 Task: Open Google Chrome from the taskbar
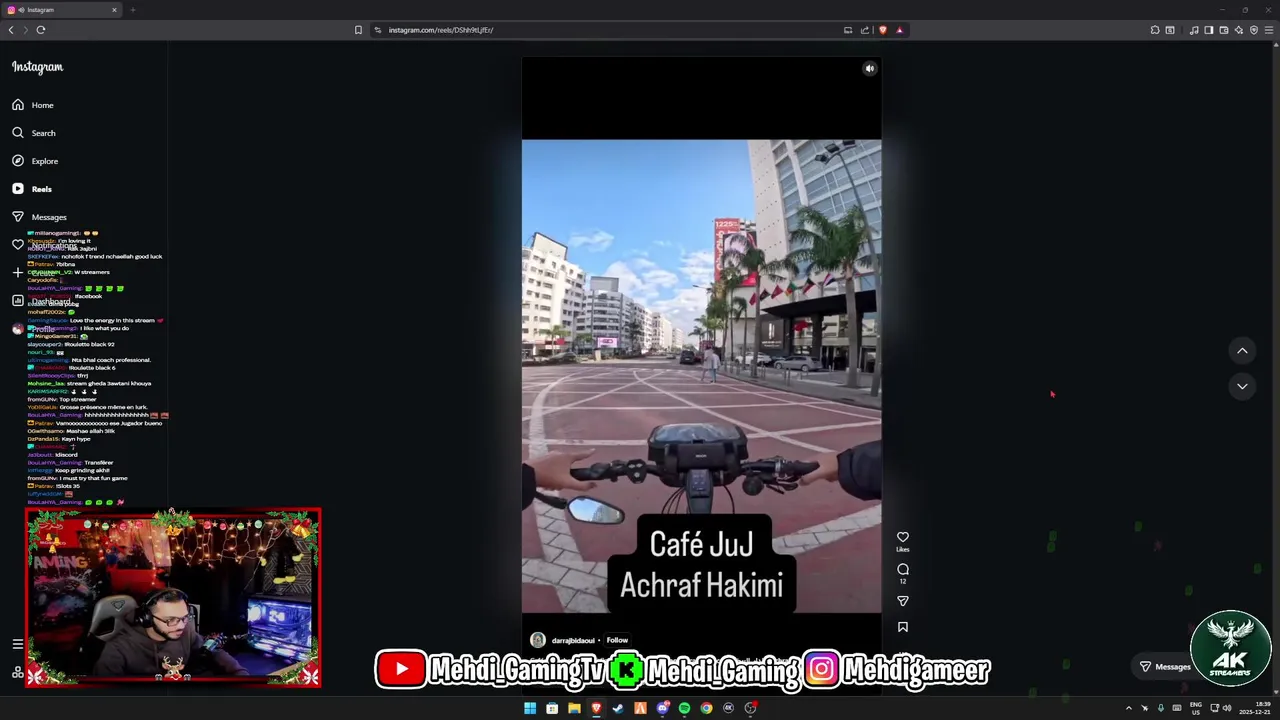tap(706, 708)
